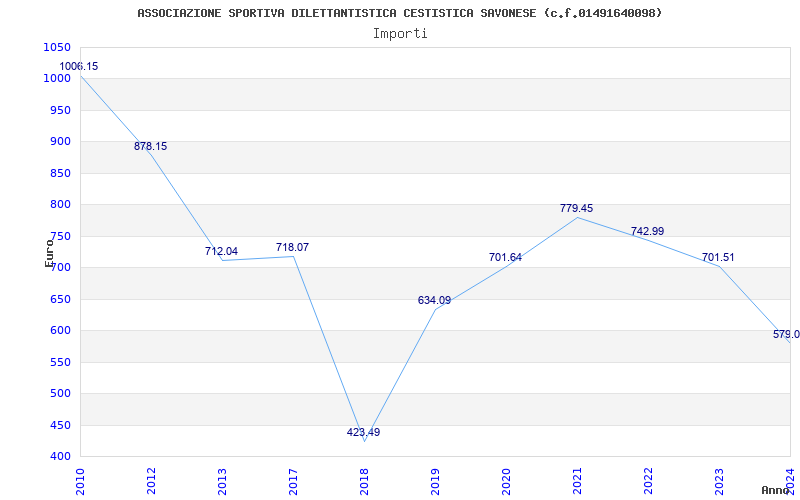Select the 2020 x-axis label
800x500 pixels.
click(506, 481)
